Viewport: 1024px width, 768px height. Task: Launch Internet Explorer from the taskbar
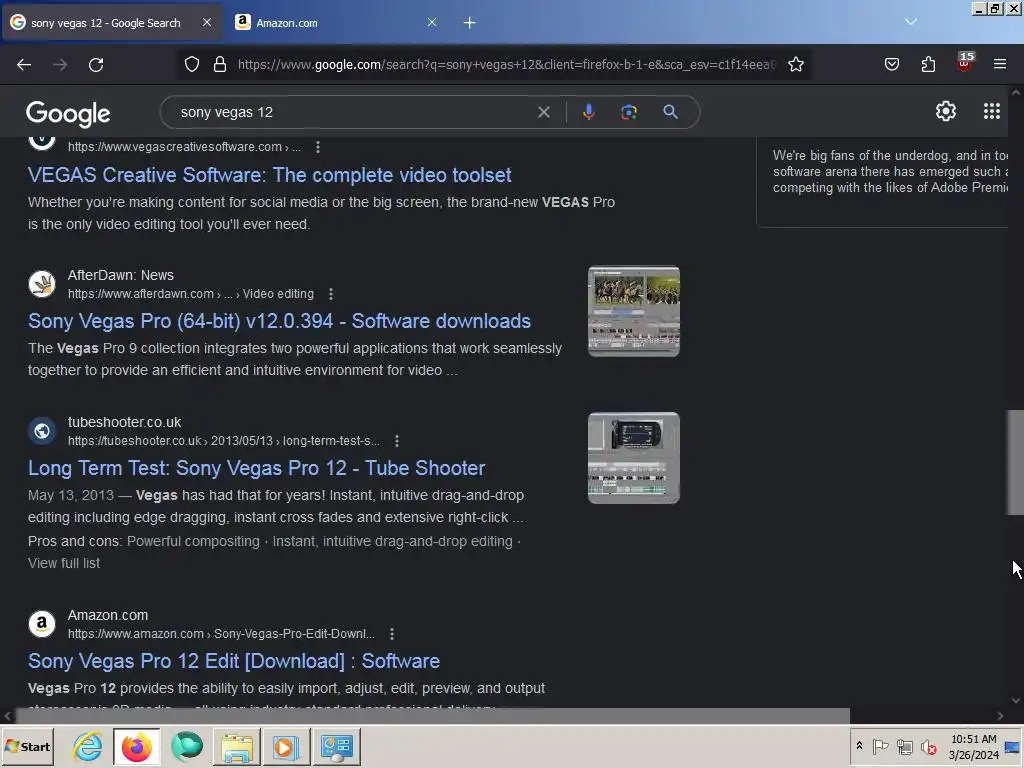pyautogui.click(x=88, y=747)
